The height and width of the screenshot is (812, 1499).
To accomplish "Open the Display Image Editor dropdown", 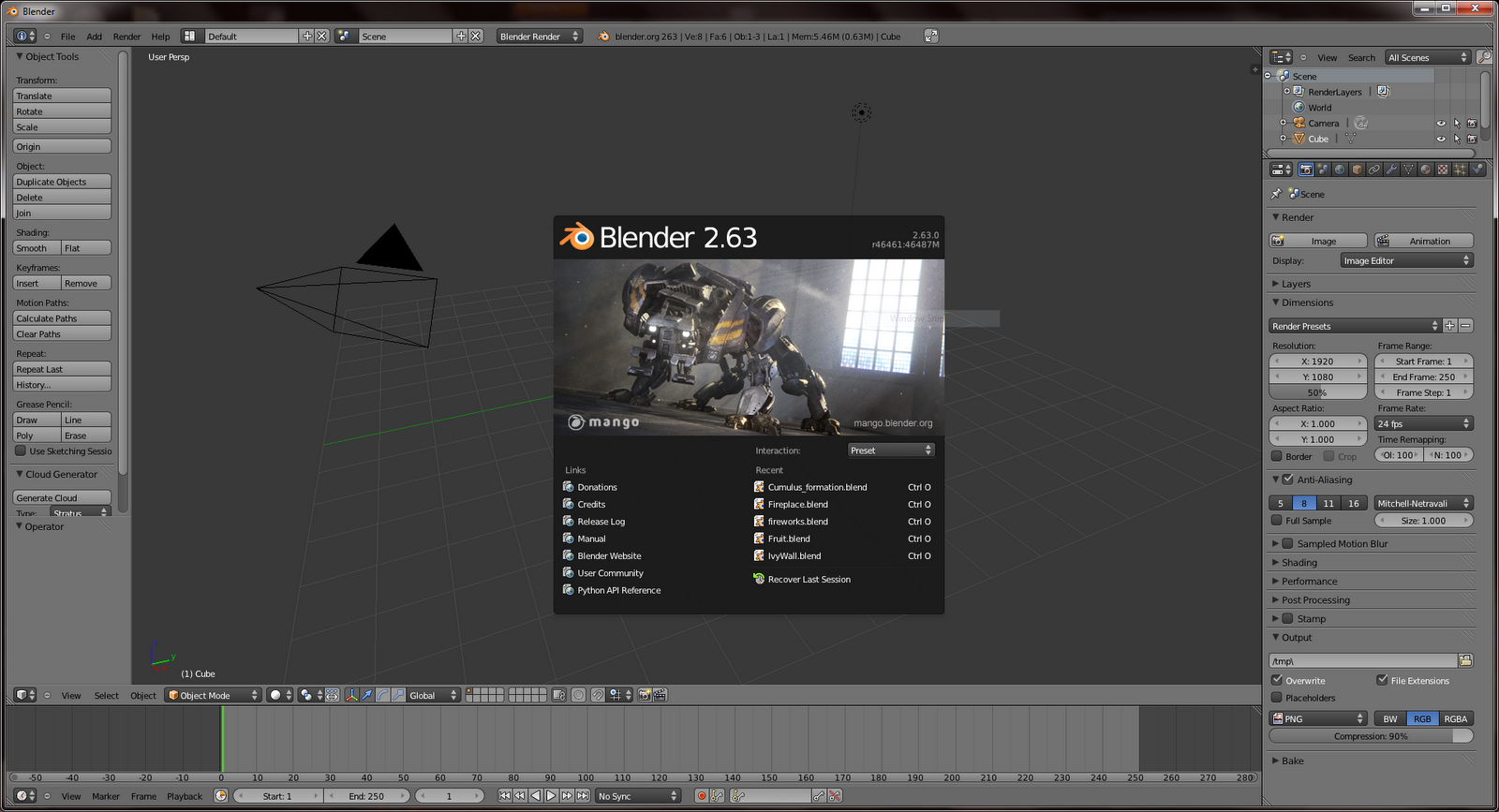I will point(1406,260).
